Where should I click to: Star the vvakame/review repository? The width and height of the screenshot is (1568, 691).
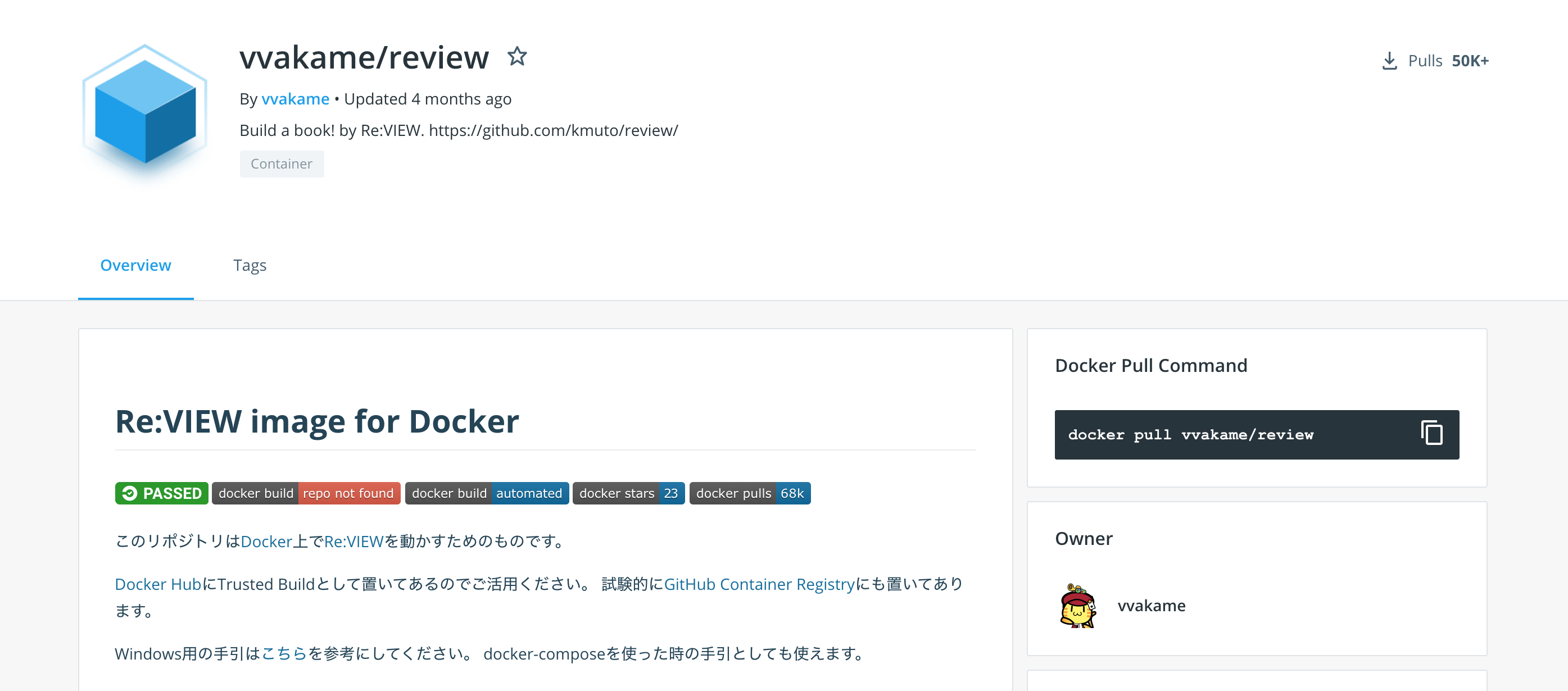517,57
